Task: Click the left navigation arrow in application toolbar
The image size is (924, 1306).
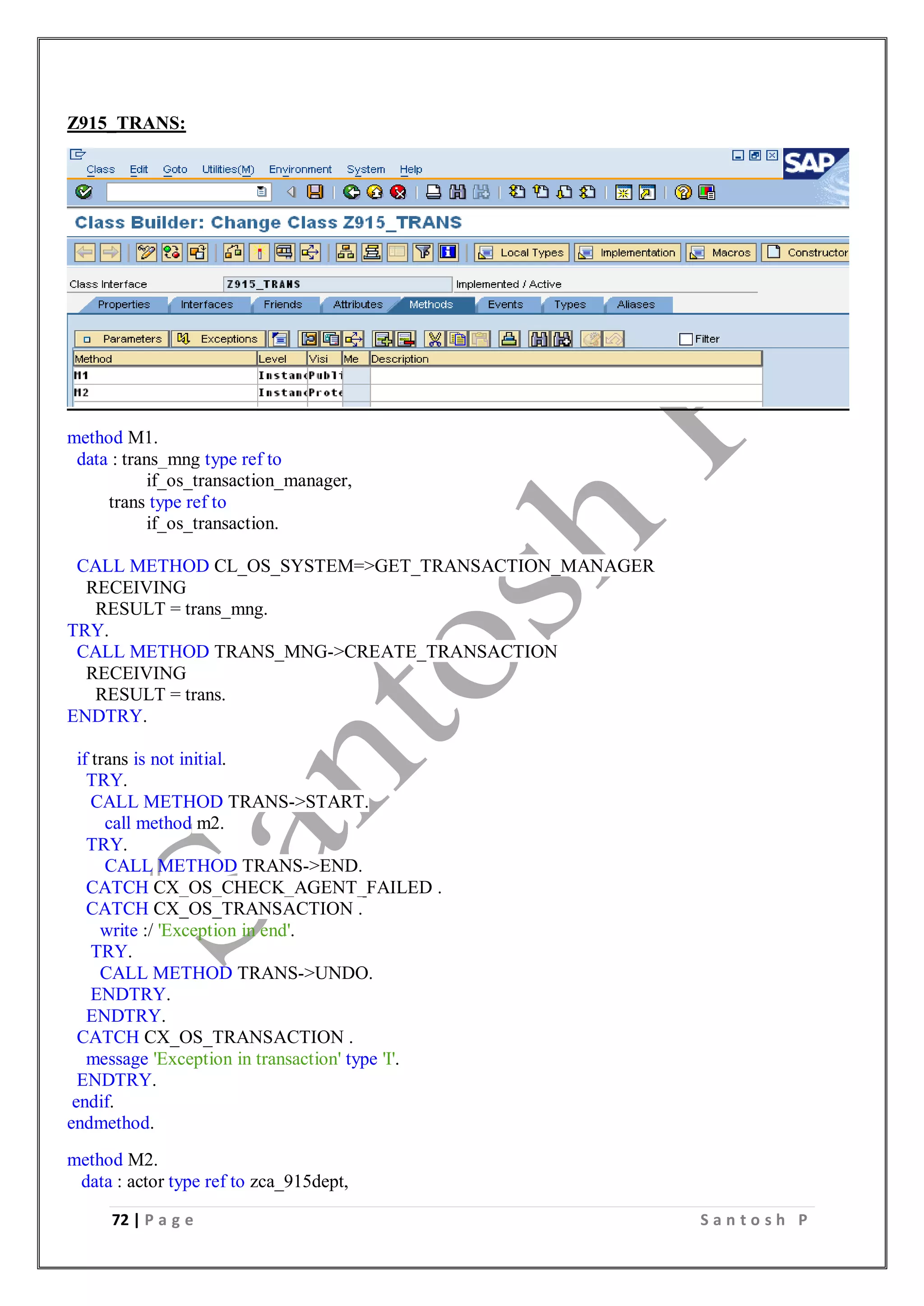Action: pyautogui.click(x=85, y=252)
